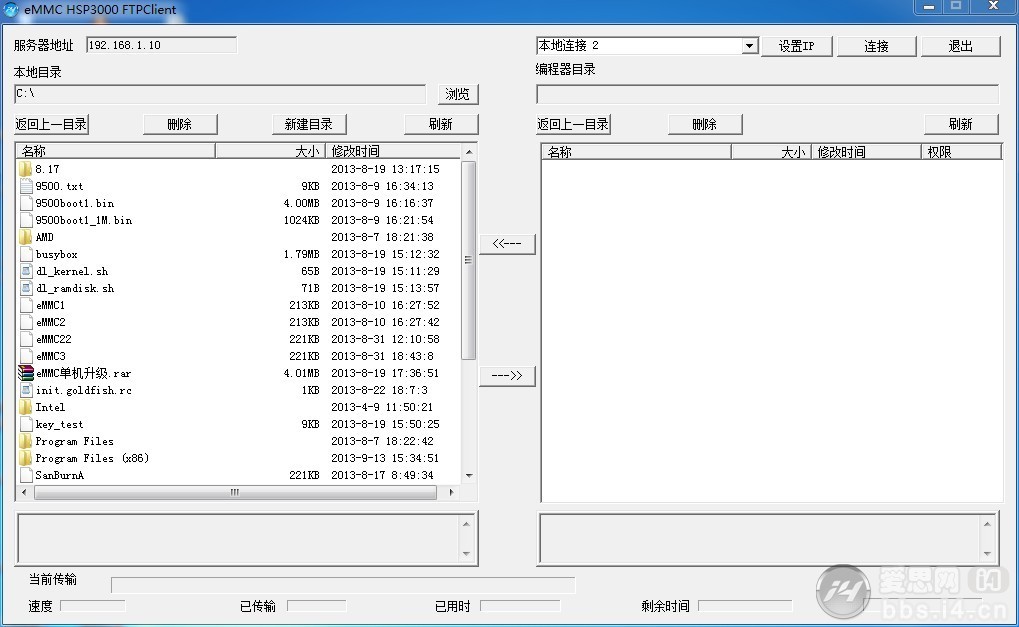
Task: Select the 8.17 folder icon
Action: (26, 170)
